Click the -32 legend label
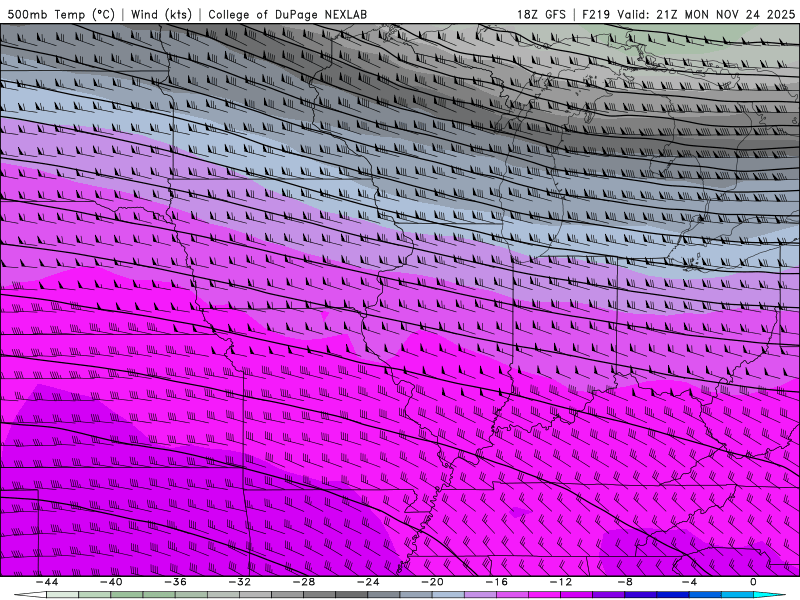 (x=240, y=582)
